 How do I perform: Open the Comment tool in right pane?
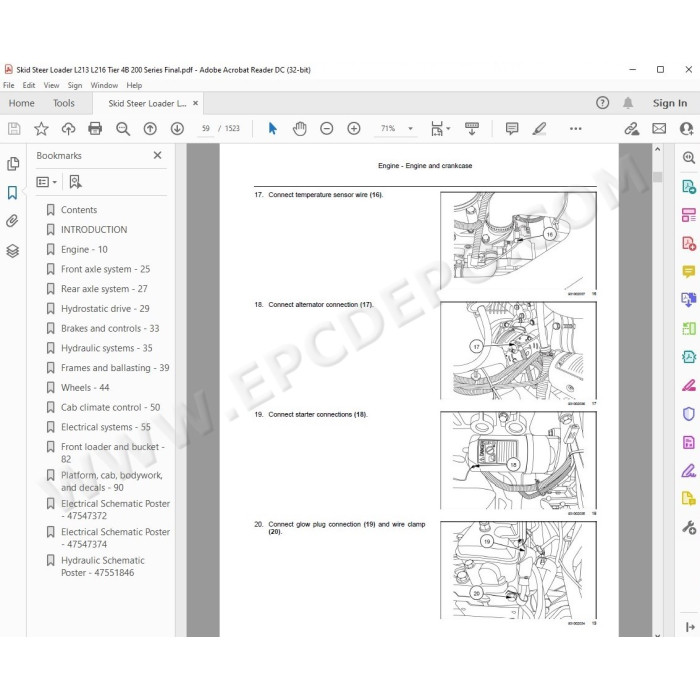click(688, 271)
